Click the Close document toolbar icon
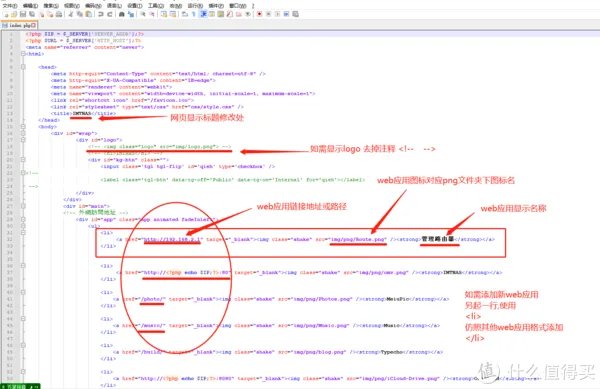 coord(42,14)
